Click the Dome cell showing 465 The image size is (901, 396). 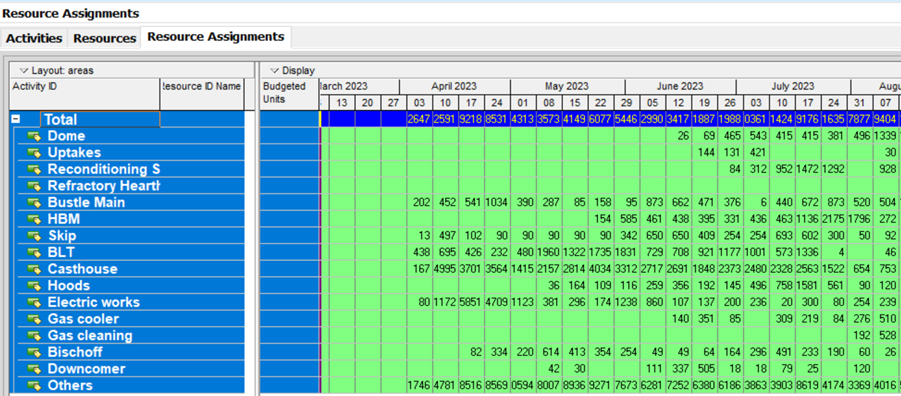[x=730, y=136]
